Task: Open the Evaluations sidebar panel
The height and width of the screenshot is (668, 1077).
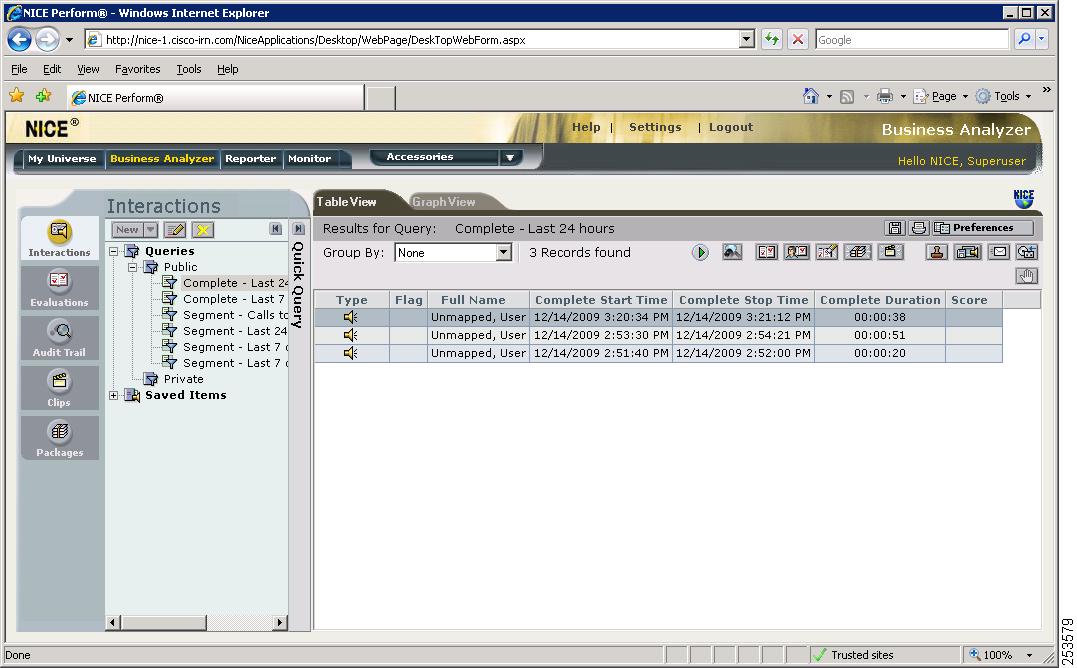Action: (x=60, y=288)
